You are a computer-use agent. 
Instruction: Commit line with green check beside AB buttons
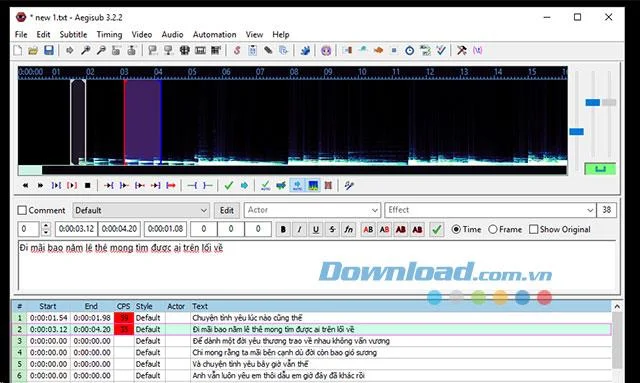click(436, 229)
